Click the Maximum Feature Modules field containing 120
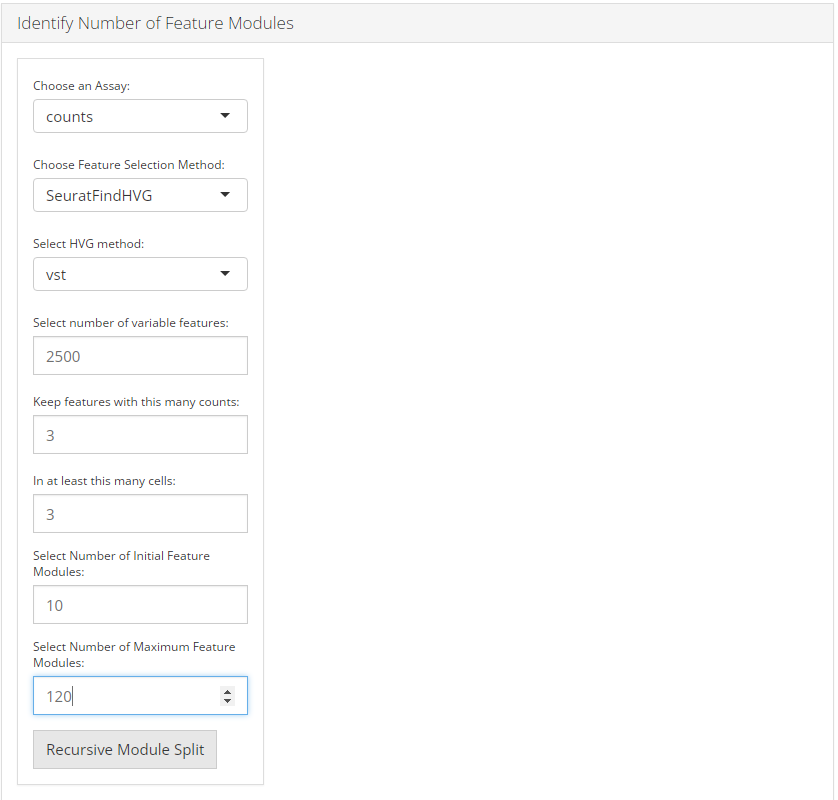The width and height of the screenshot is (838, 800). [125, 696]
